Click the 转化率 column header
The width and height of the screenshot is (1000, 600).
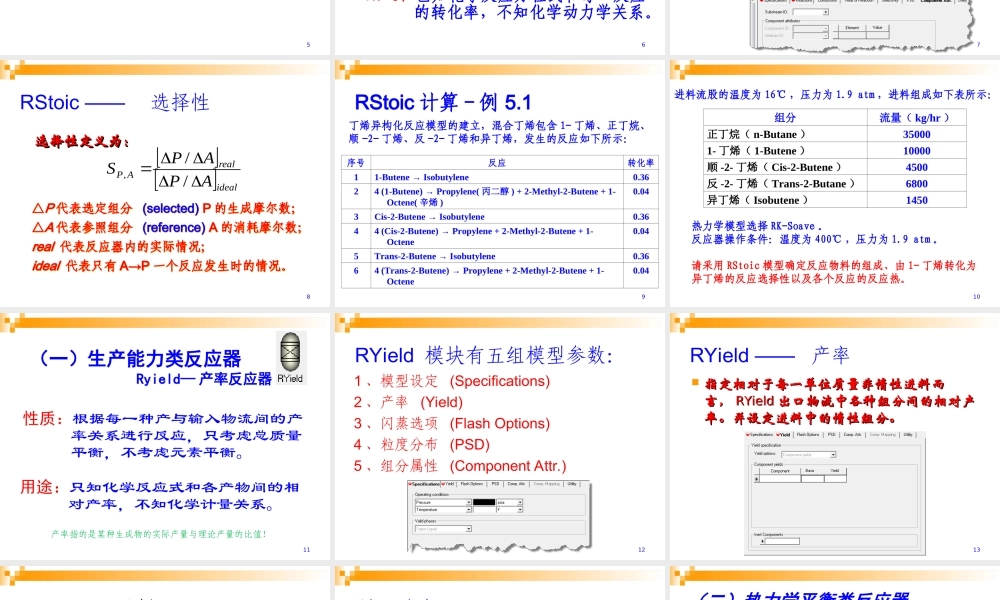(x=640, y=163)
